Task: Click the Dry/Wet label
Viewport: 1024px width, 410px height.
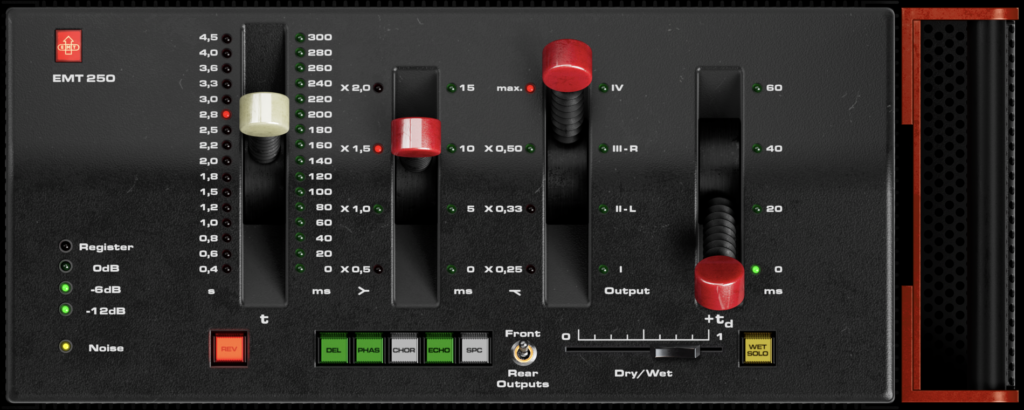Action: [643, 373]
